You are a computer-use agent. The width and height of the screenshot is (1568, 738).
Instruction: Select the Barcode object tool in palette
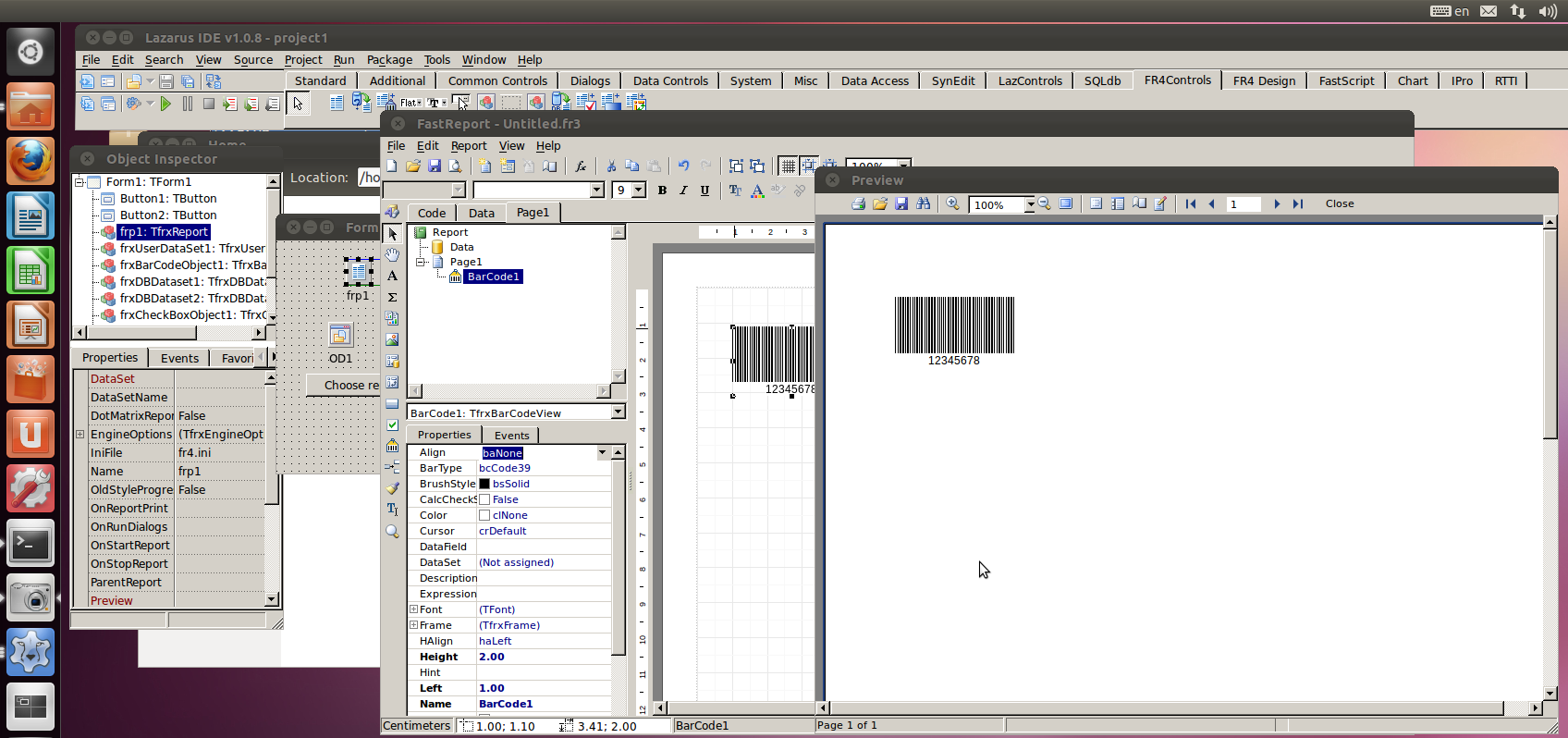[393, 445]
